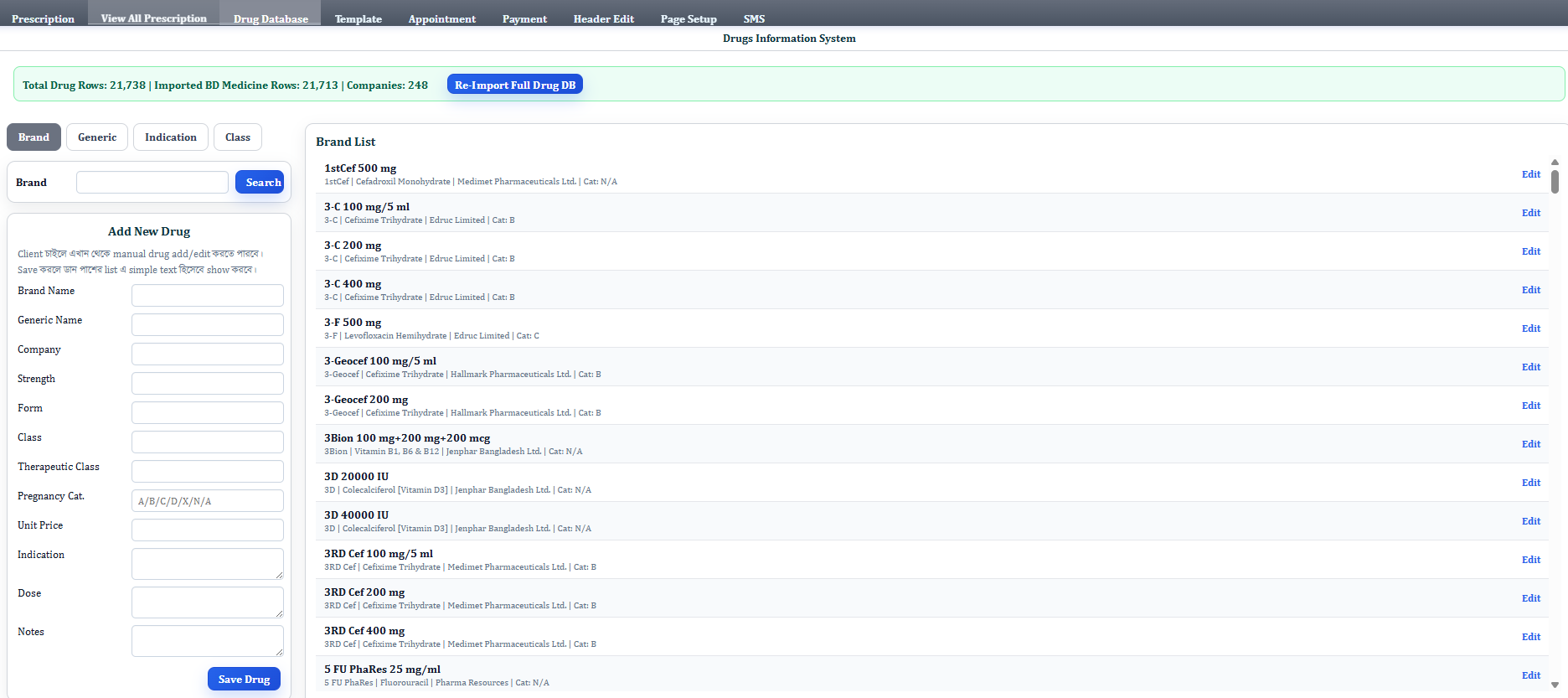Click the Brand List scrollbar down arrow
Image resolution: width=1568 pixels, height=698 pixels.
point(1555,685)
